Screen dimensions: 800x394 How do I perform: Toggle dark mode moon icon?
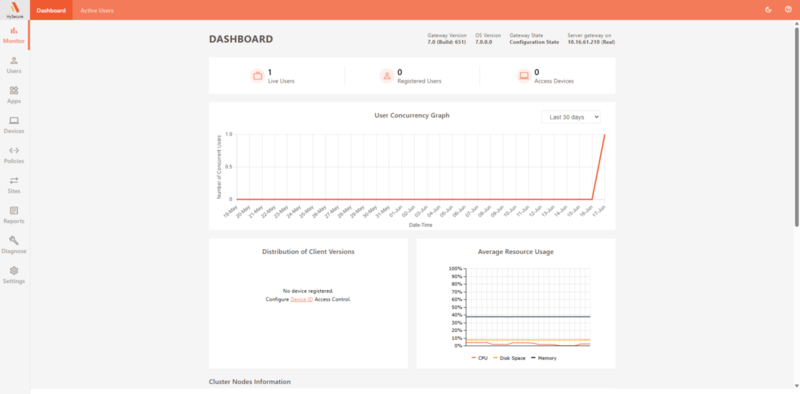[768, 10]
